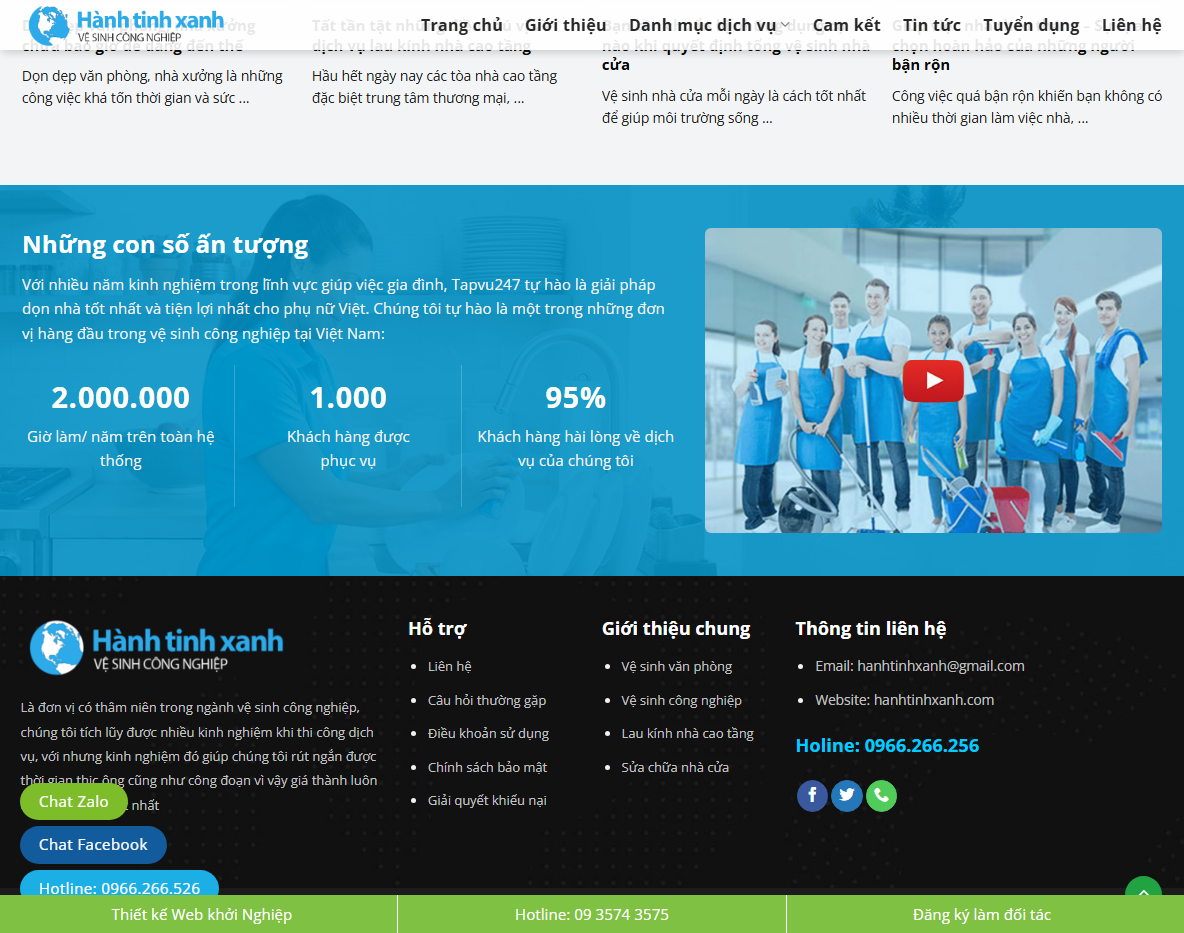The width and height of the screenshot is (1184, 933).
Task: Click the Chat Zalo button
Action: point(73,801)
